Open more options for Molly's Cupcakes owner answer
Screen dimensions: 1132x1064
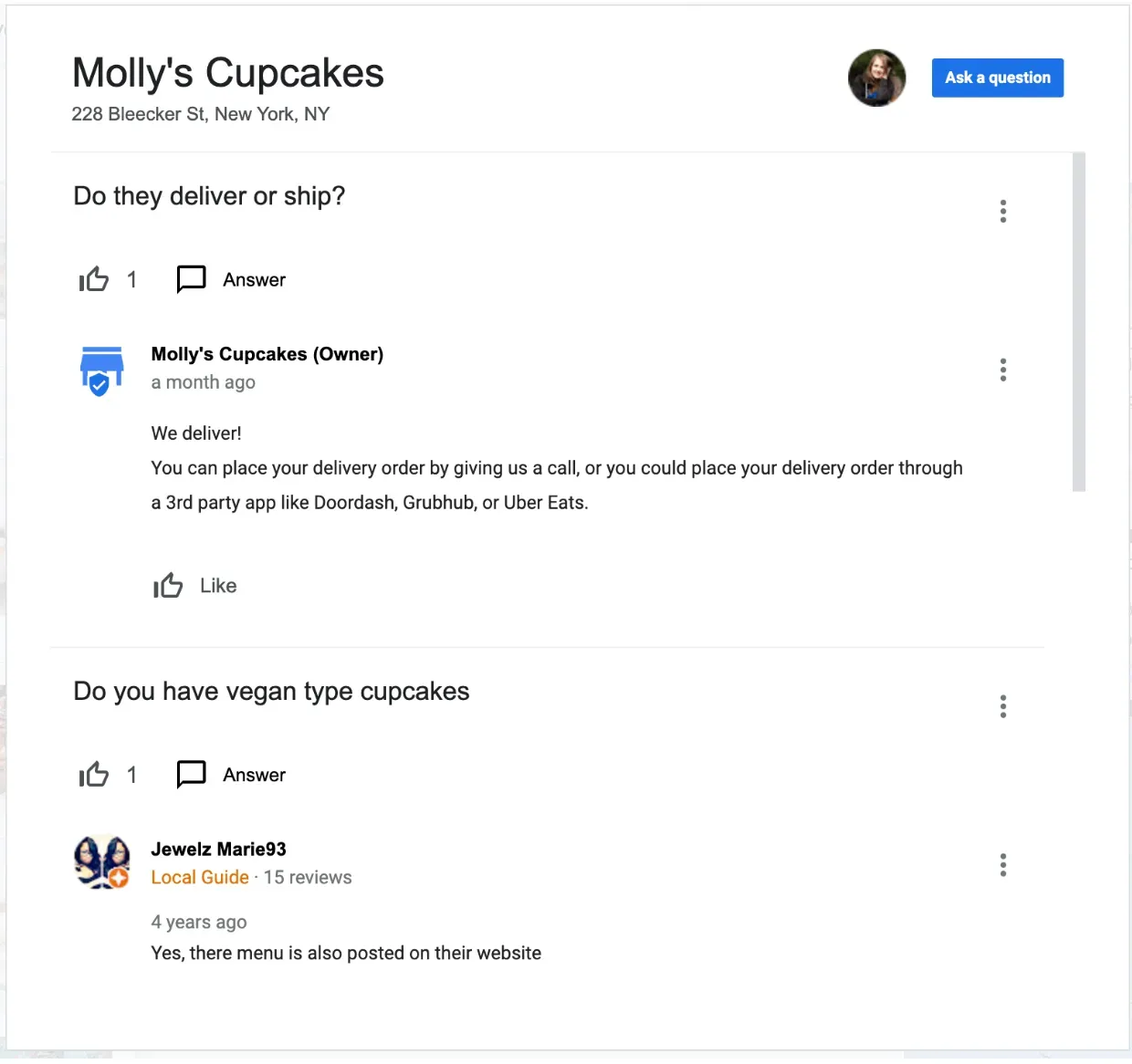click(1003, 370)
